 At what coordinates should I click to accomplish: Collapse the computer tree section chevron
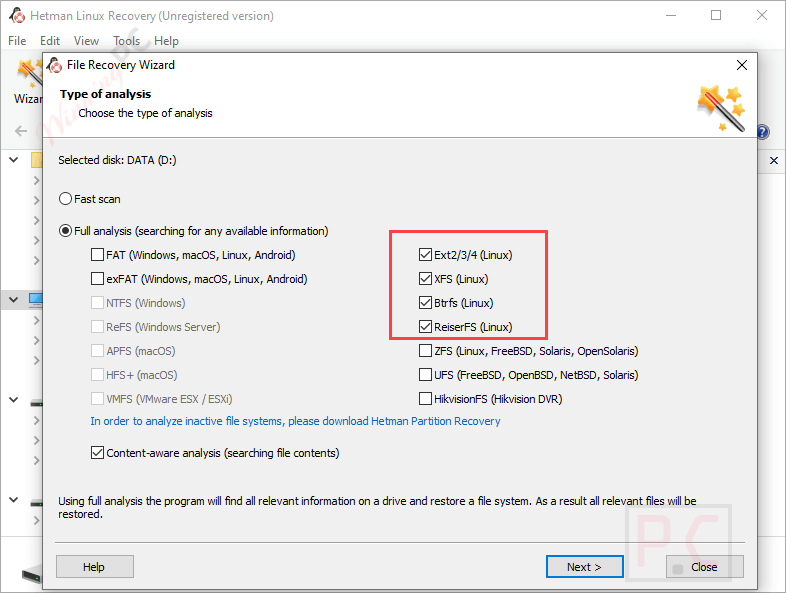[14, 299]
